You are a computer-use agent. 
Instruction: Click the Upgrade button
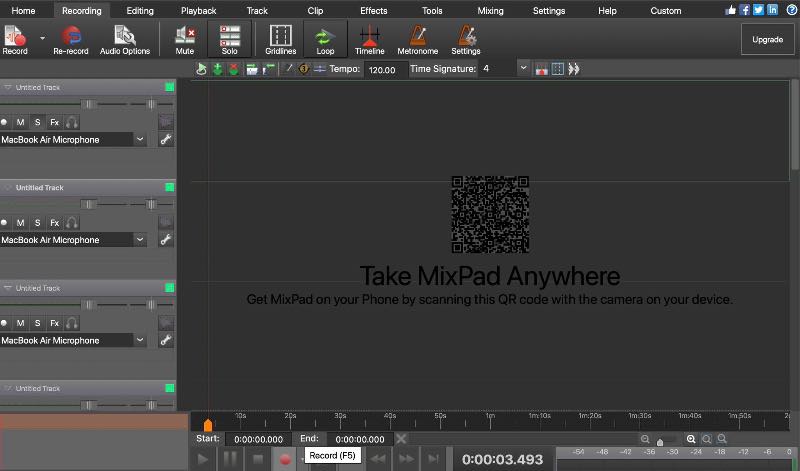[767, 39]
